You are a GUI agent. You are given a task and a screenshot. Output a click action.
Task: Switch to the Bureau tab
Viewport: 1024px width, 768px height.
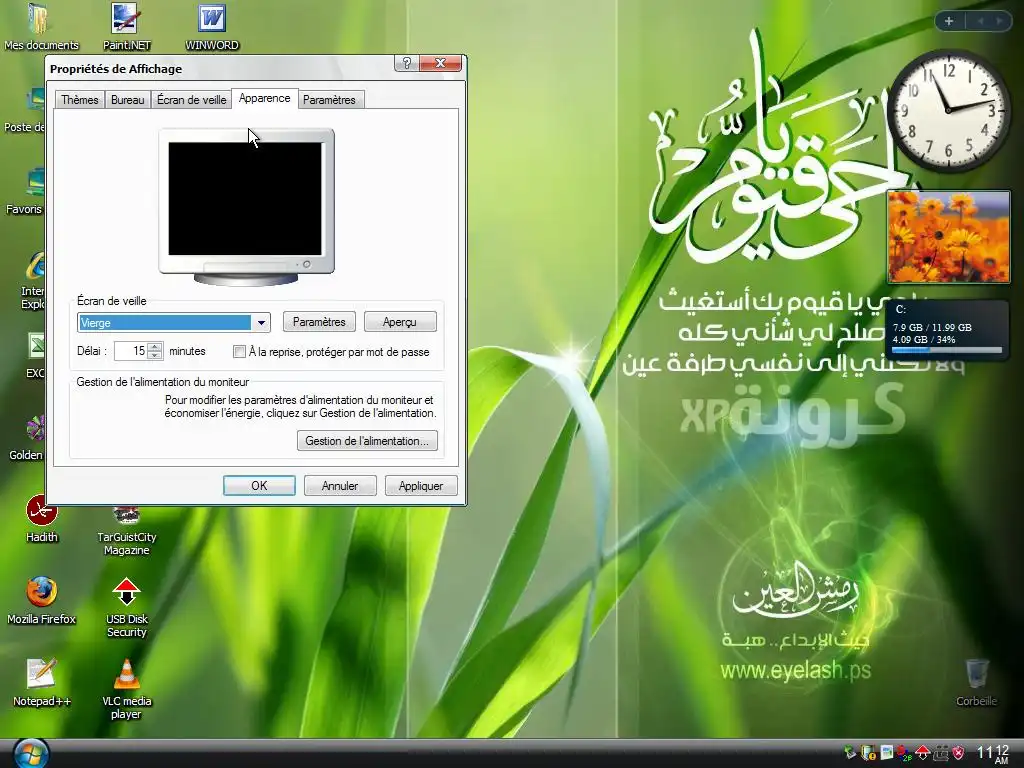[127, 100]
